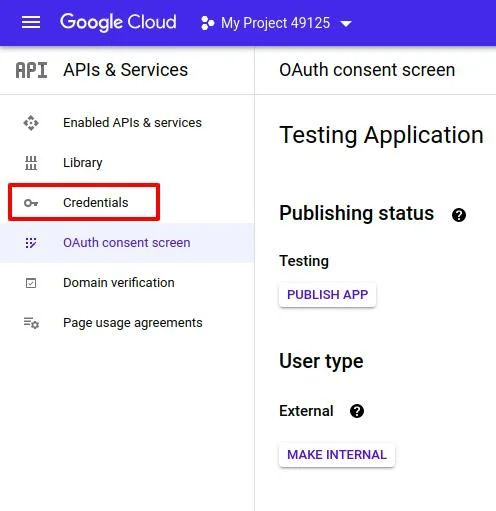Click the project hexagon icon
The height and width of the screenshot is (511, 496).
(207, 23)
